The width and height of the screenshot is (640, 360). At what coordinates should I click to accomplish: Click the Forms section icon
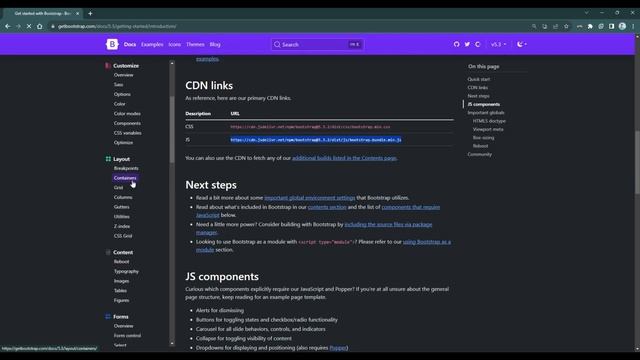(x=108, y=316)
